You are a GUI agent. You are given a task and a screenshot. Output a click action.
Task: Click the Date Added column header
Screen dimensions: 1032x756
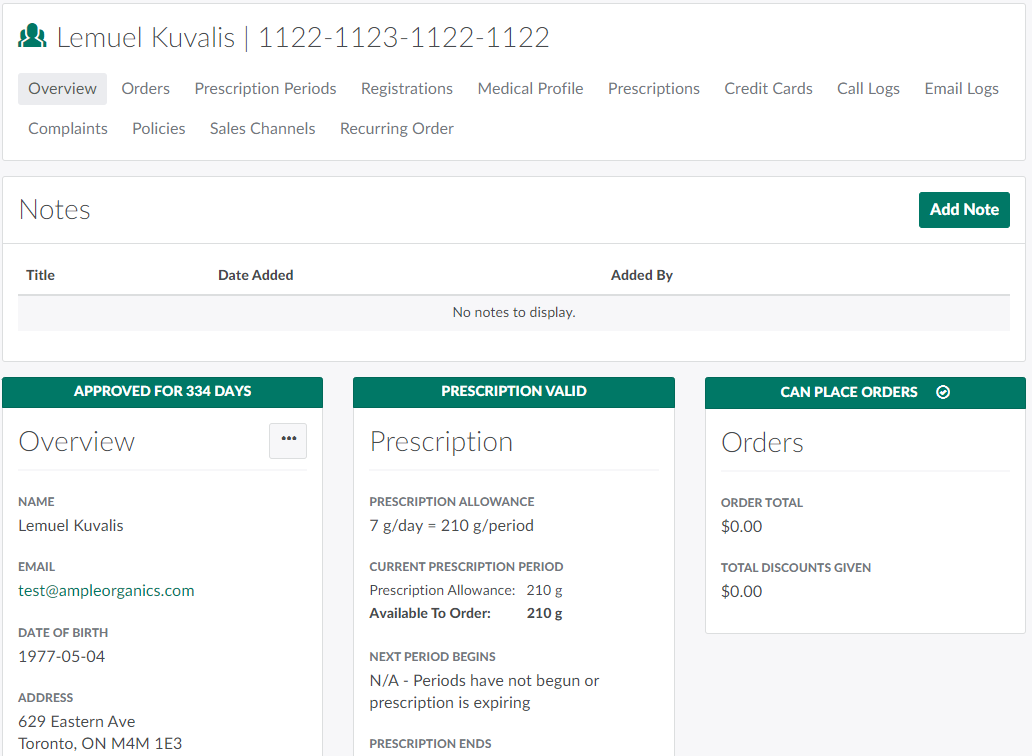pos(256,275)
